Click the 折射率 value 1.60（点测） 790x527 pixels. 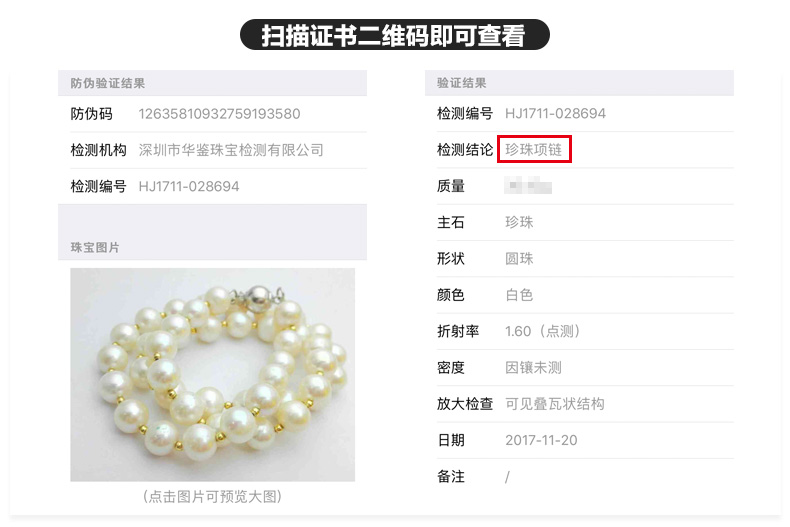click(x=543, y=331)
